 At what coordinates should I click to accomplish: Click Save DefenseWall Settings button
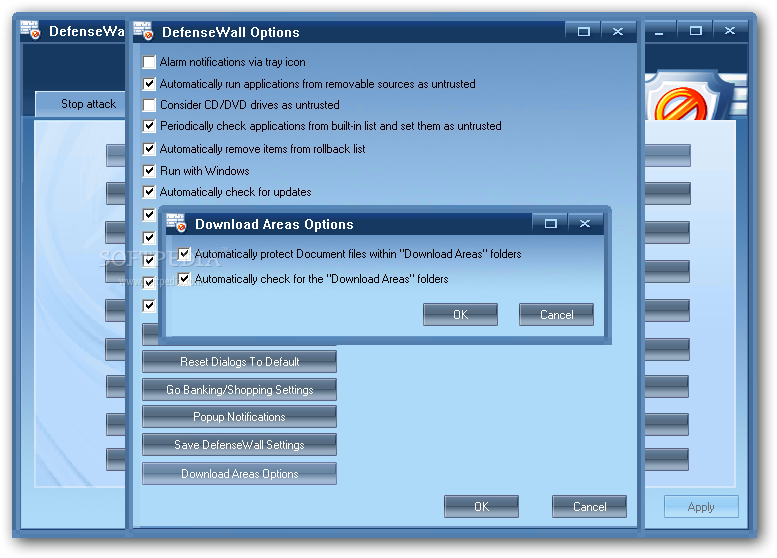click(239, 445)
